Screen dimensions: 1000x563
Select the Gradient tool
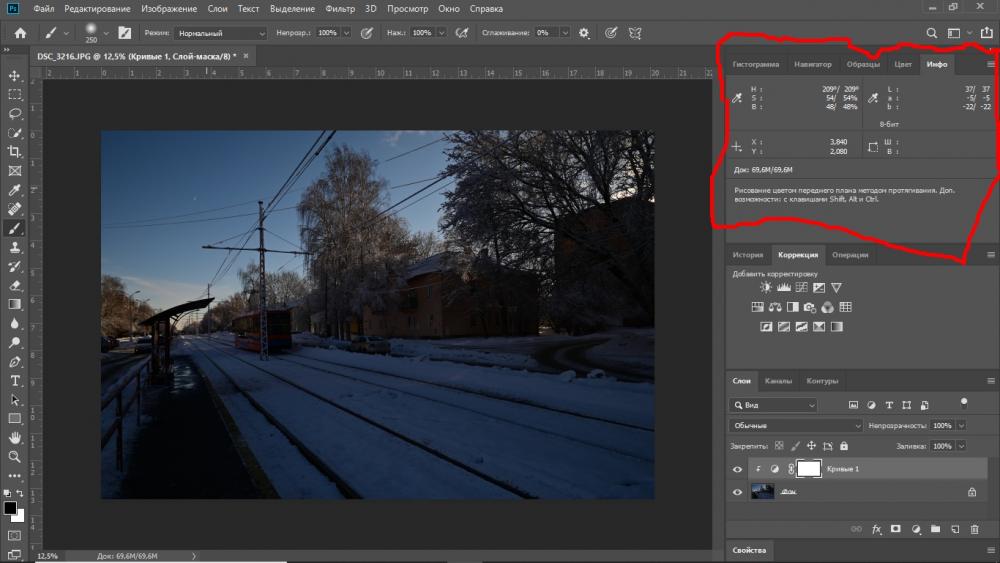click(14, 305)
